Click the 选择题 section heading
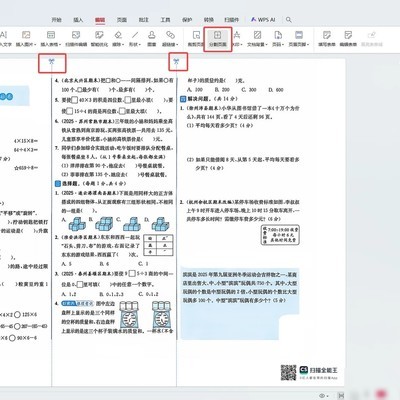The width and height of the screenshot is (400, 400). pyautogui.click(x=90, y=183)
